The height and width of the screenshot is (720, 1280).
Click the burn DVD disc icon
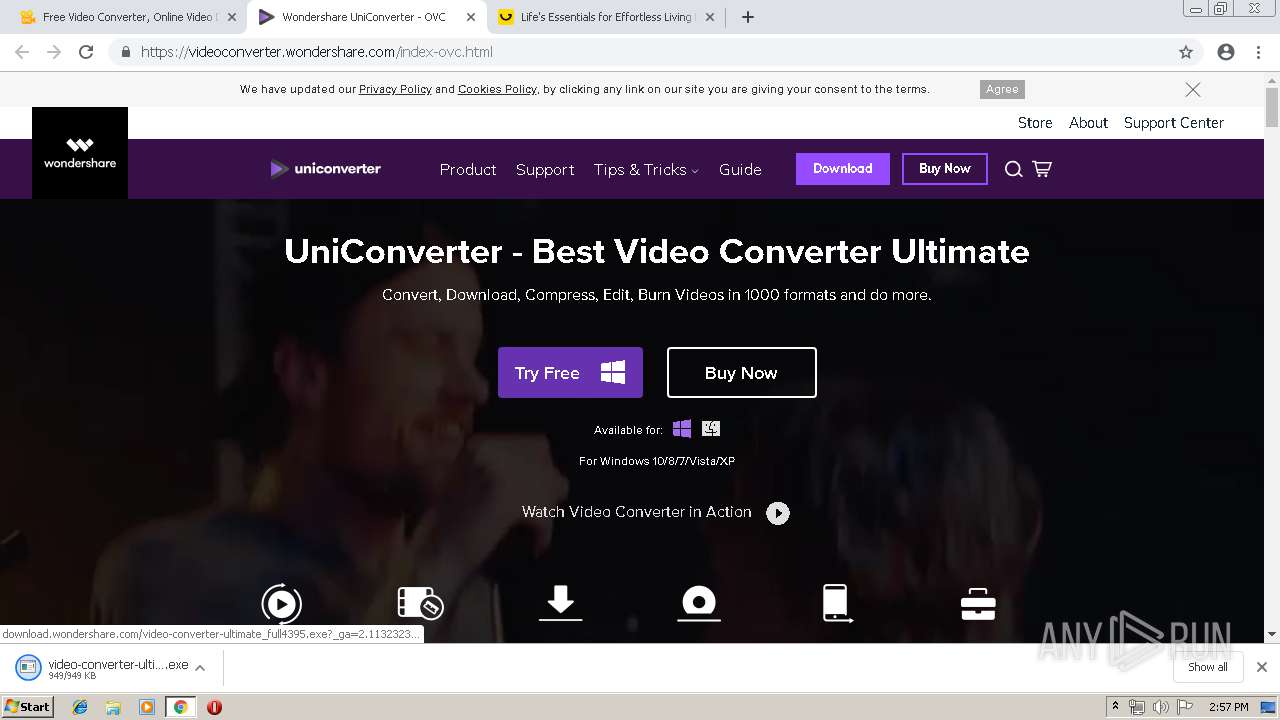(x=699, y=603)
